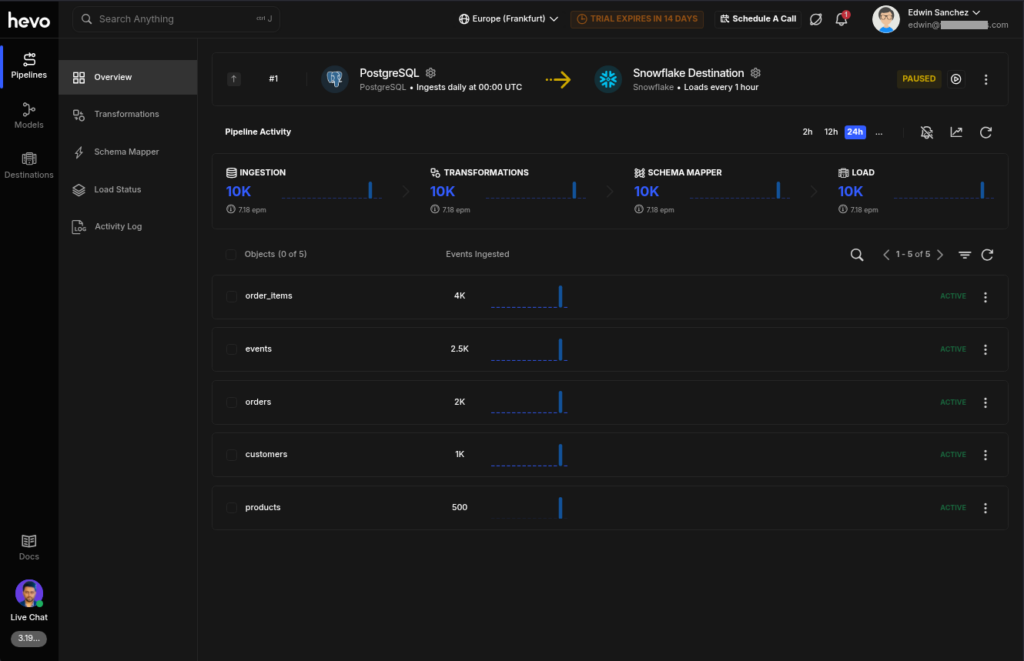Click the announcements icon beside the bell
Viewport: 1024px width, 661px height.
click(816, 19)
